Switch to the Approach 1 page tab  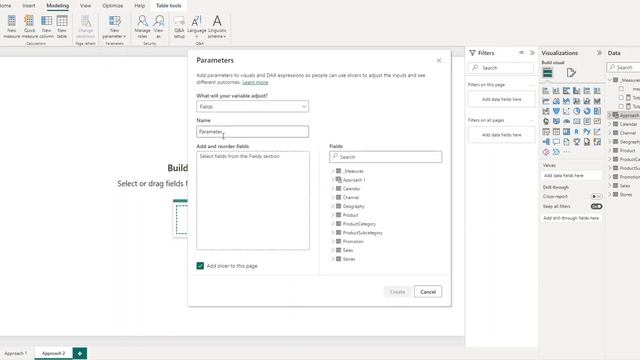click(x=16, y=353)
